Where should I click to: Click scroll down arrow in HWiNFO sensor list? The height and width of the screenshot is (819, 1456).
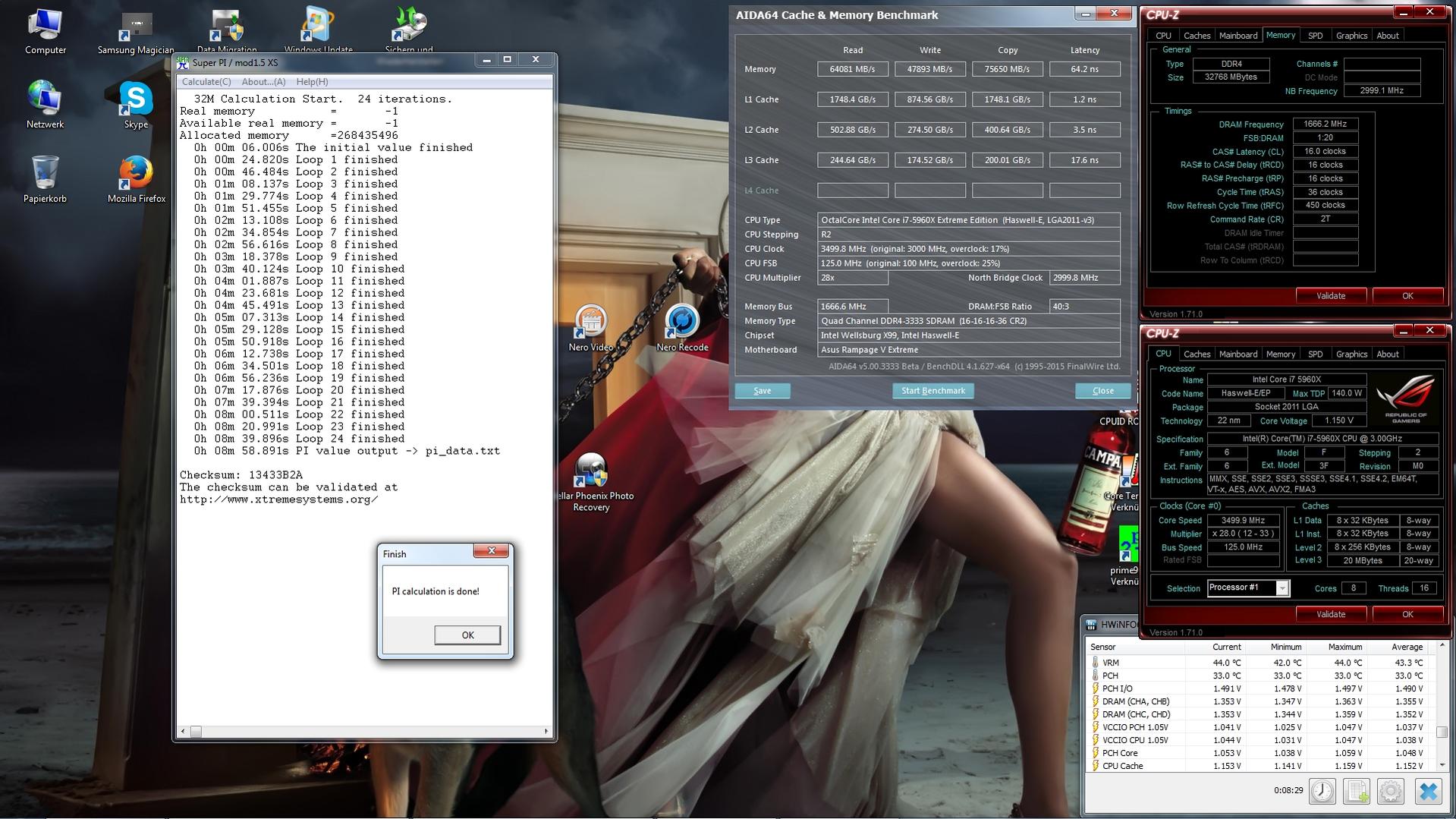[1442, 765]
